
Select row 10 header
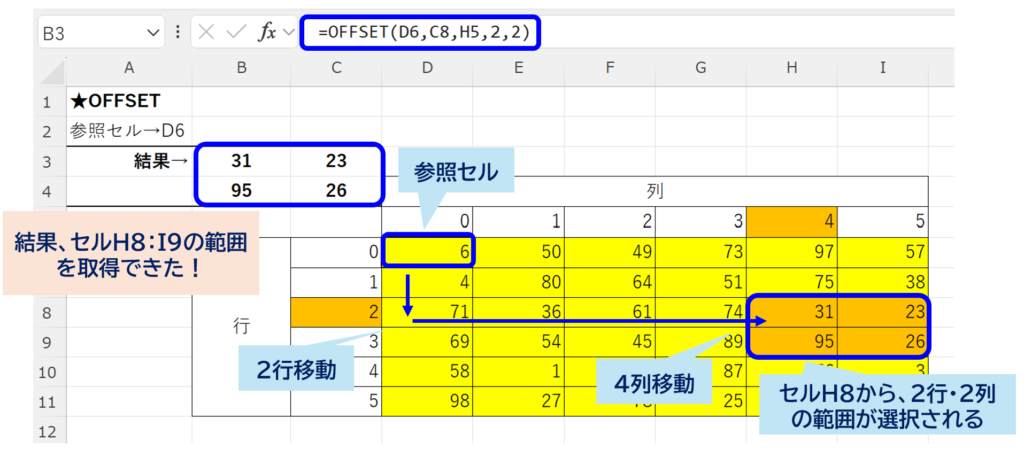tap(46, 372)
